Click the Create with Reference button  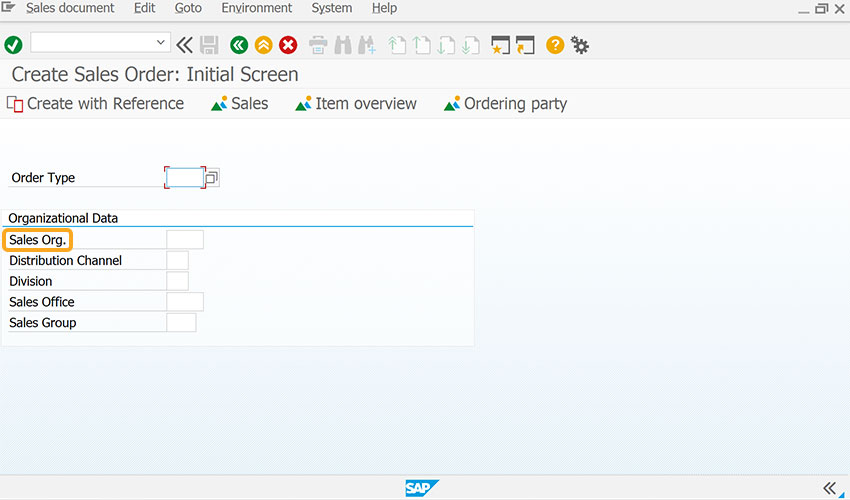(95, 104)
